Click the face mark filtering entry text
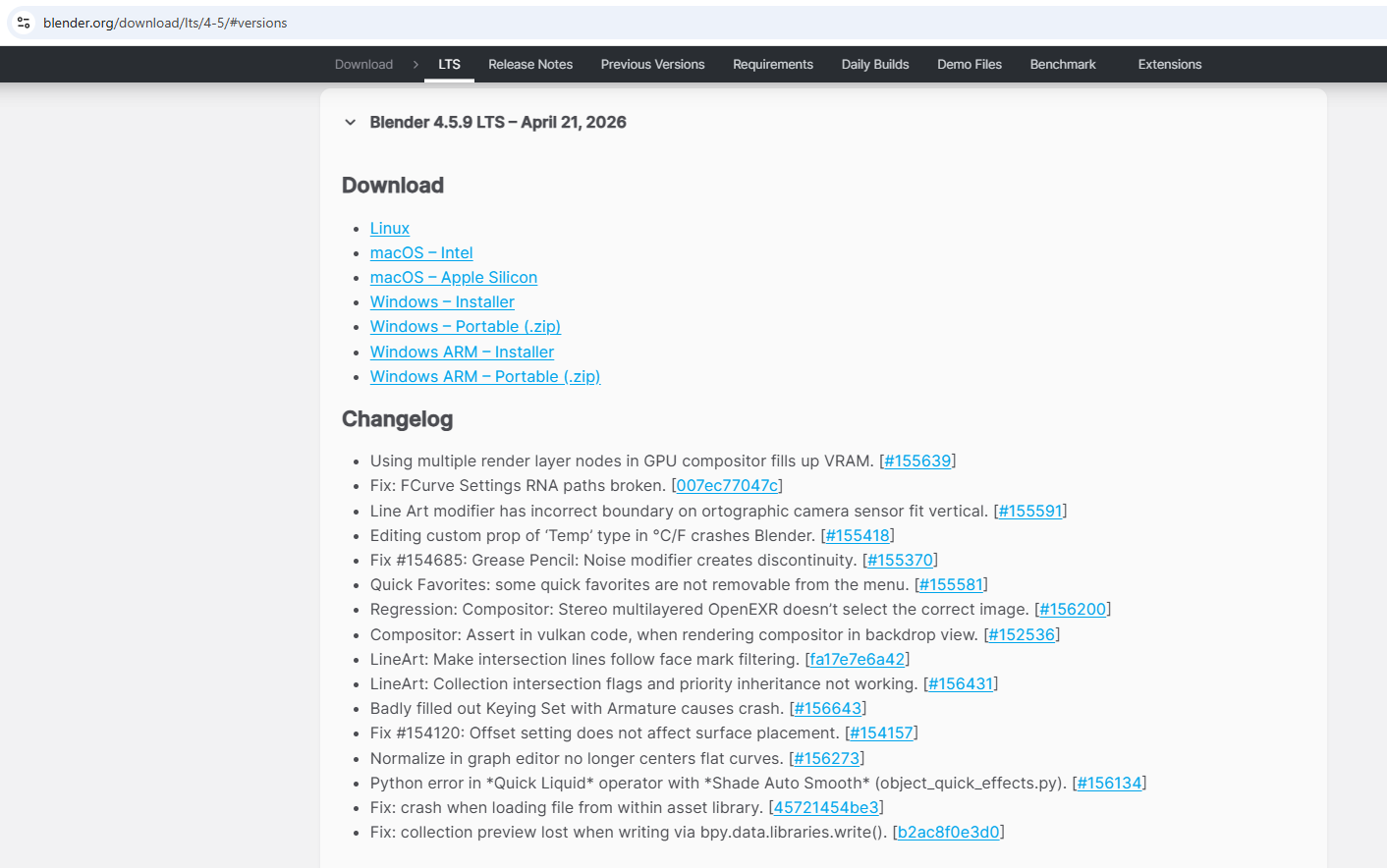1387x868 pixels. [584, 660]
